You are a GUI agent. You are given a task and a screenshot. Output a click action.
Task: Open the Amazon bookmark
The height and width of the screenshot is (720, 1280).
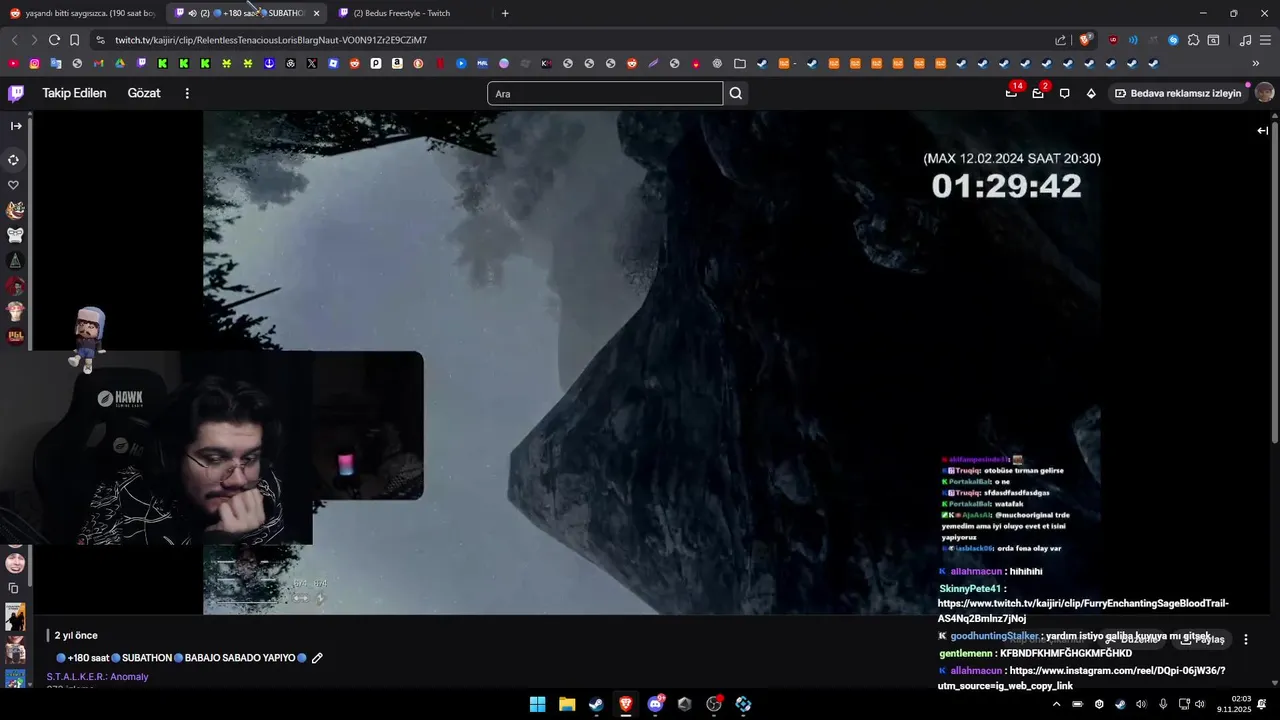(x=397, y=63)
